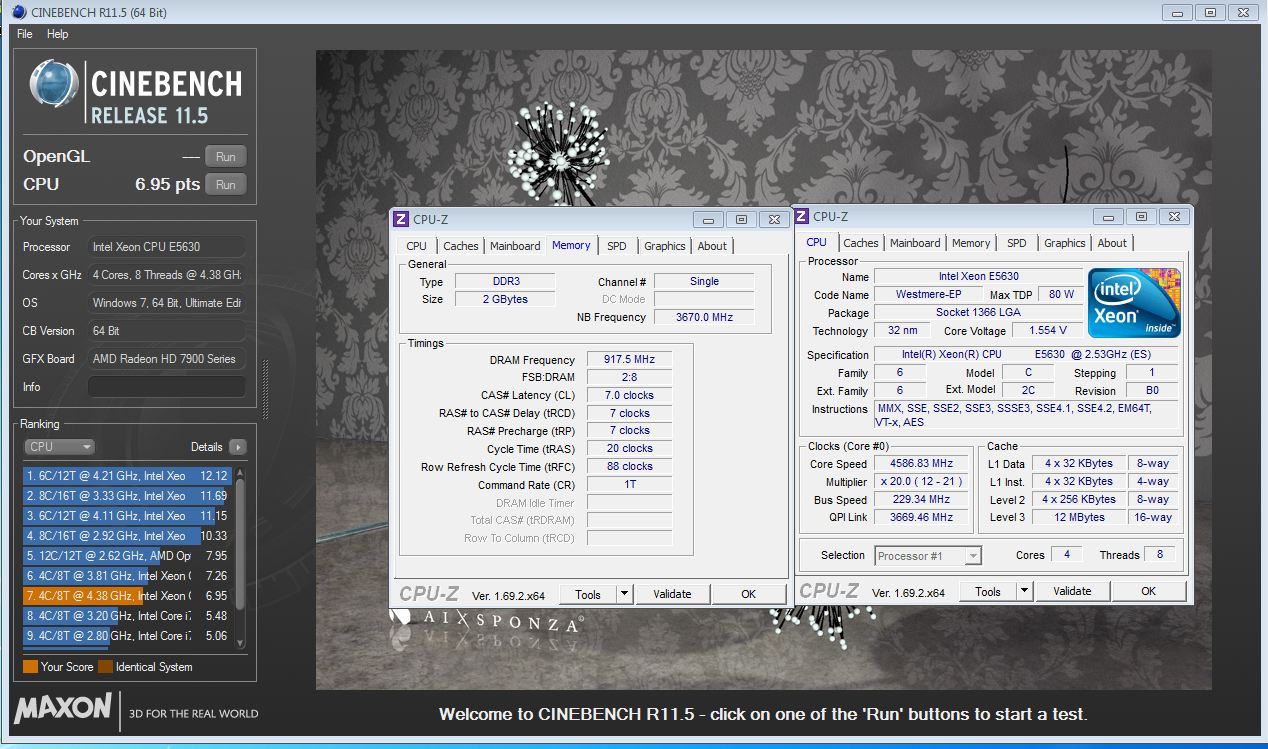This screenshot has width=1268, height=749.
Task: Open the Processor #1 selection dropdown
Action: point(928,556)
